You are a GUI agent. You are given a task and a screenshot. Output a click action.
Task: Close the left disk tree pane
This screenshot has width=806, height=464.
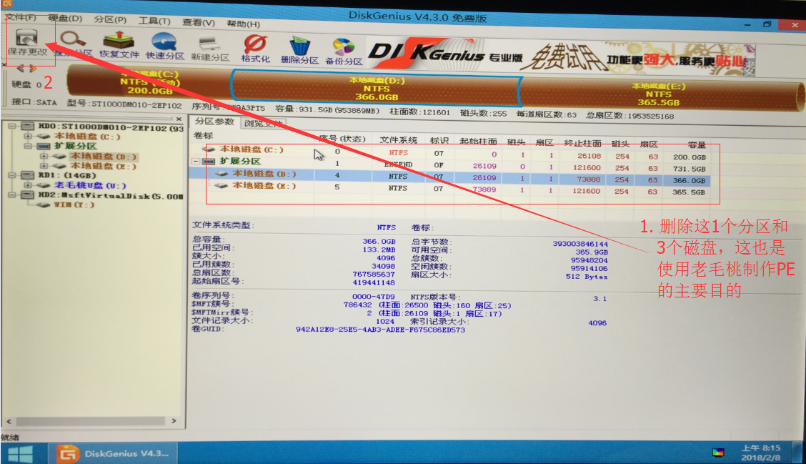coord(179,119)
